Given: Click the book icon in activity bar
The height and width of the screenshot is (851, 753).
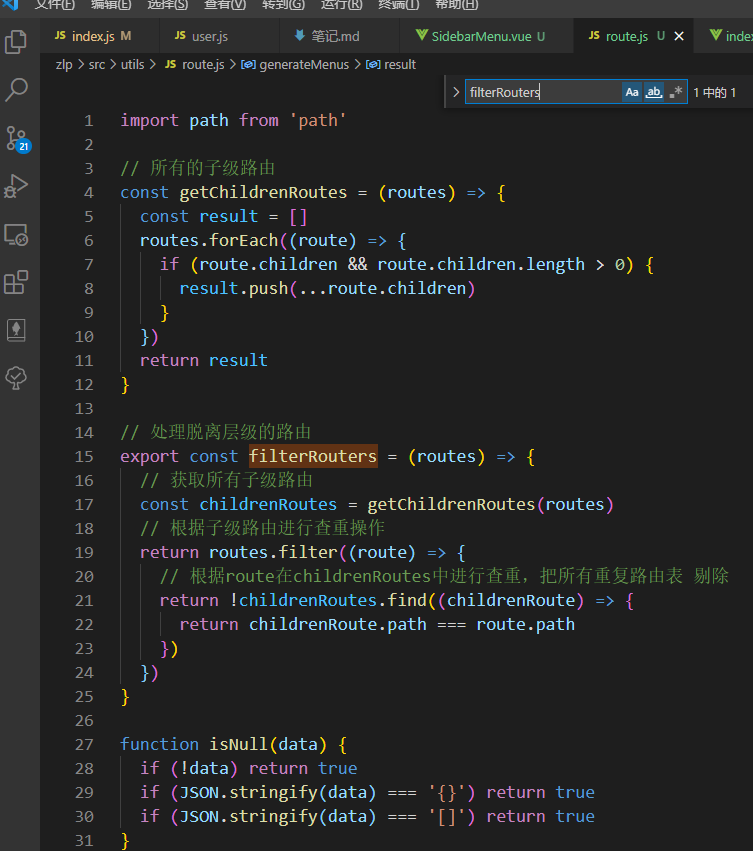Looking at the screenshot, I should (16, 329).
